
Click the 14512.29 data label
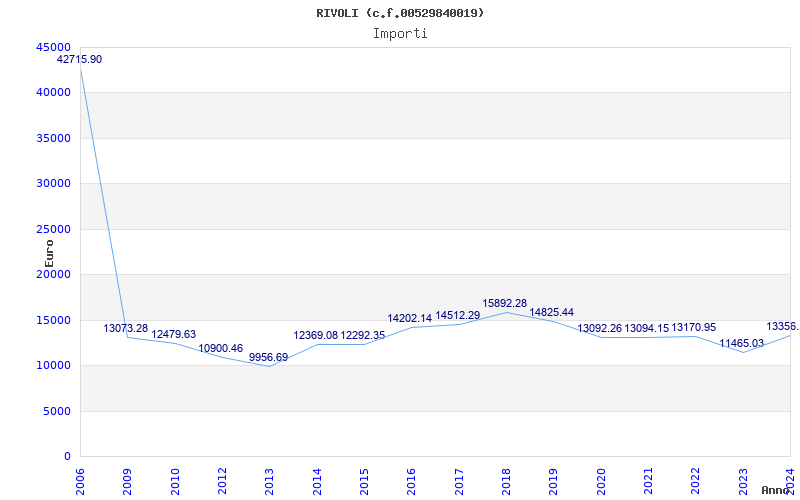[458, 315]
